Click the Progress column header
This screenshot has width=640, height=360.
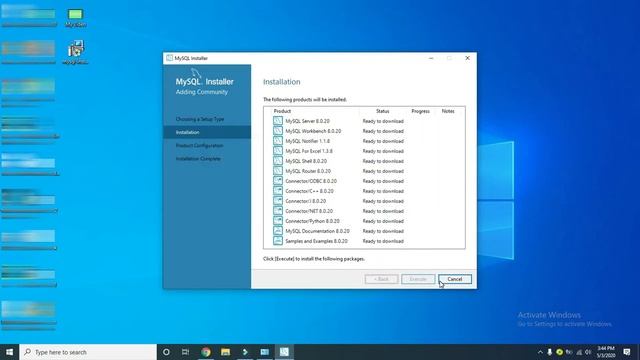420,111
